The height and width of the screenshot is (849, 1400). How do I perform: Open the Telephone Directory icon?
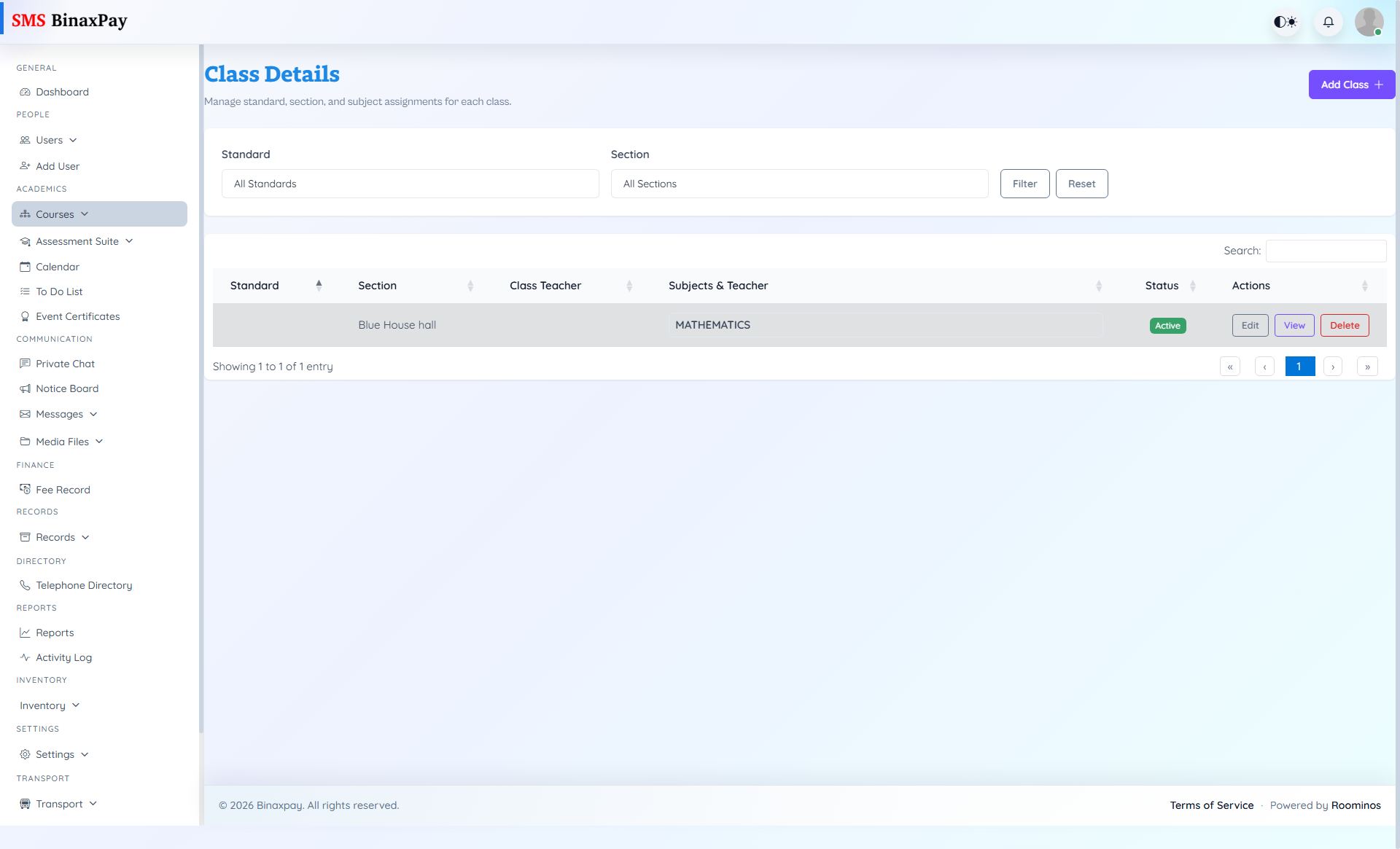point(26,584)
